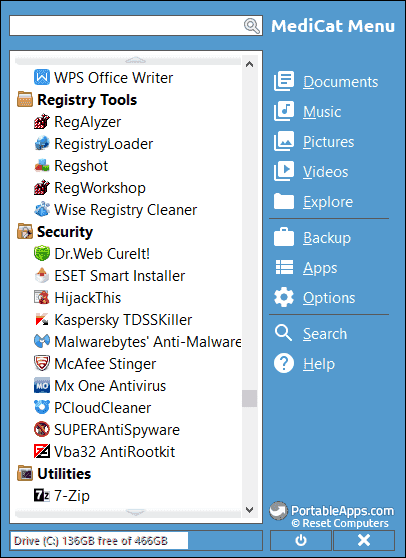
Task: Click the SUPERAntiSpyware icon
Action: pos(42,430)
